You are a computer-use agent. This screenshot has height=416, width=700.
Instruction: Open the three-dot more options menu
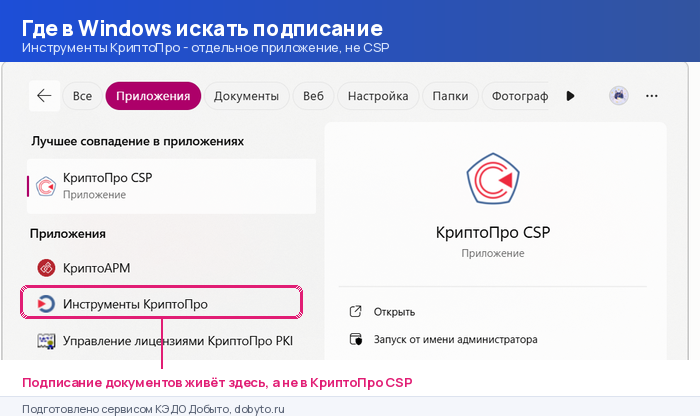[651, 96]
